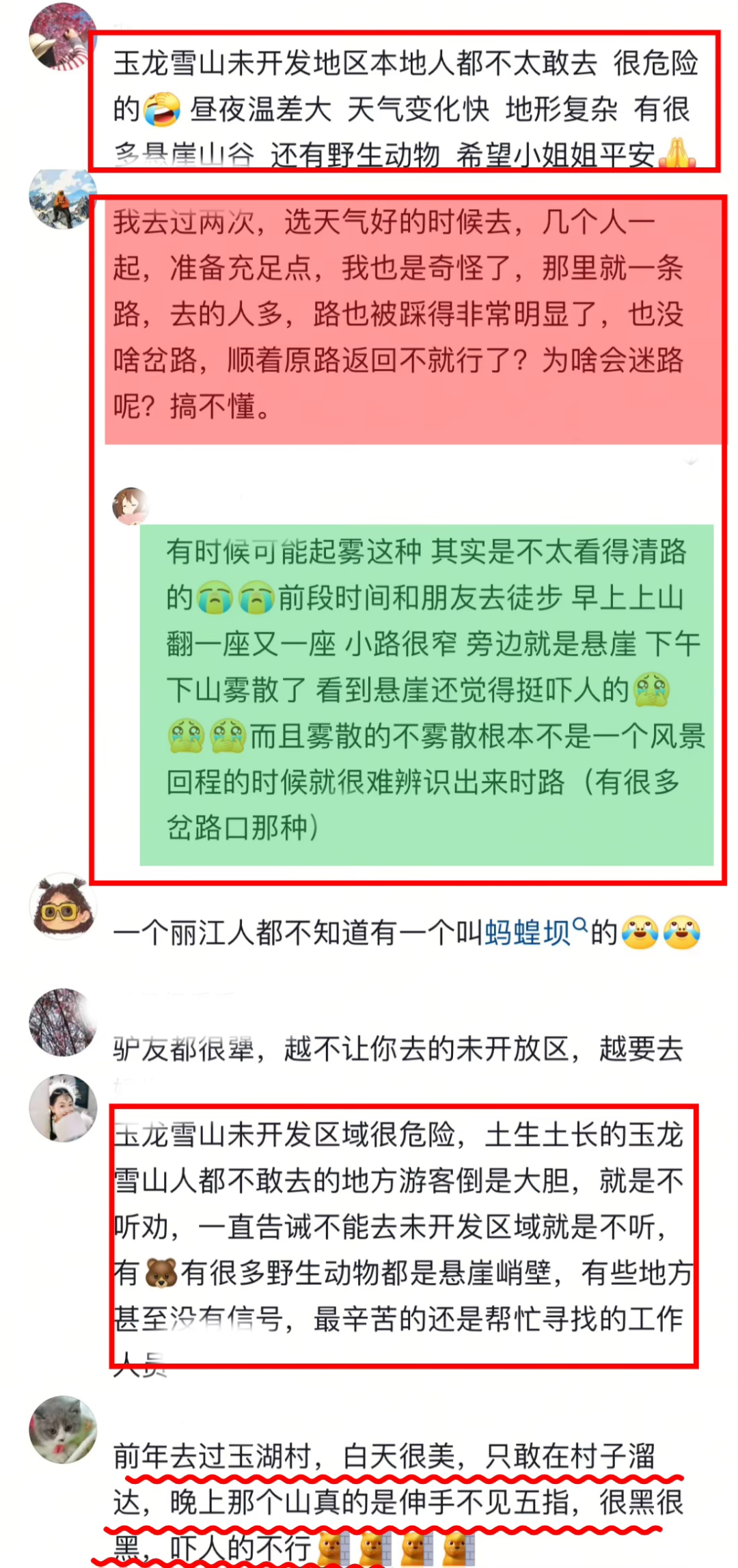Open the avatar of the woman wearing a hat
Viewport: 738px width, 1568px height.
click(x=61, y=36)
